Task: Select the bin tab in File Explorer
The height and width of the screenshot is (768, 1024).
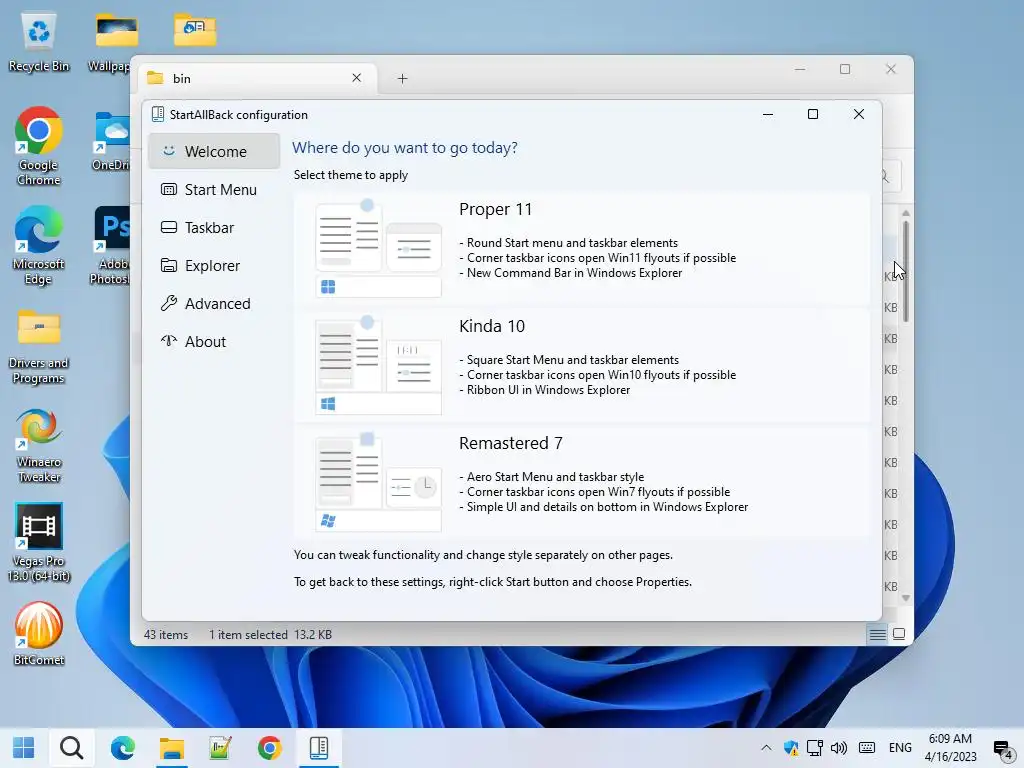Action: (x=257, y=78)
